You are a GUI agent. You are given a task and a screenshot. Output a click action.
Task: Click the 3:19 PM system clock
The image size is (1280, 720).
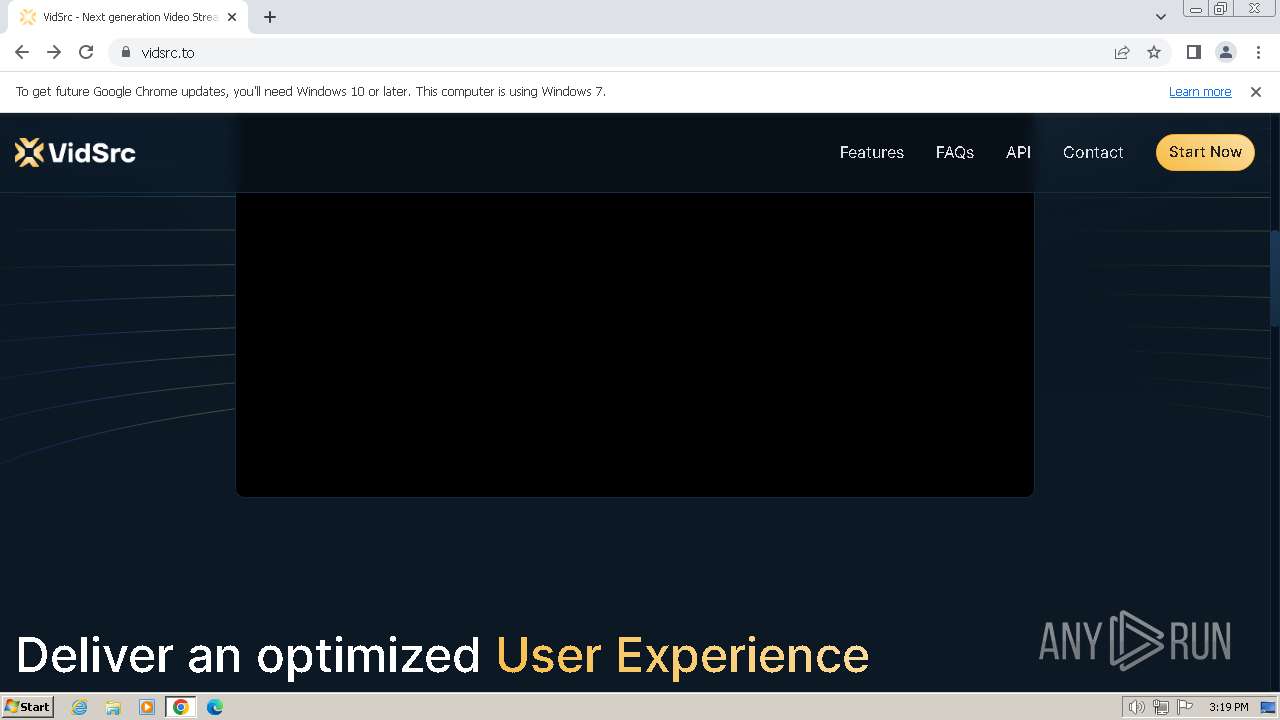coord(1228,707)
